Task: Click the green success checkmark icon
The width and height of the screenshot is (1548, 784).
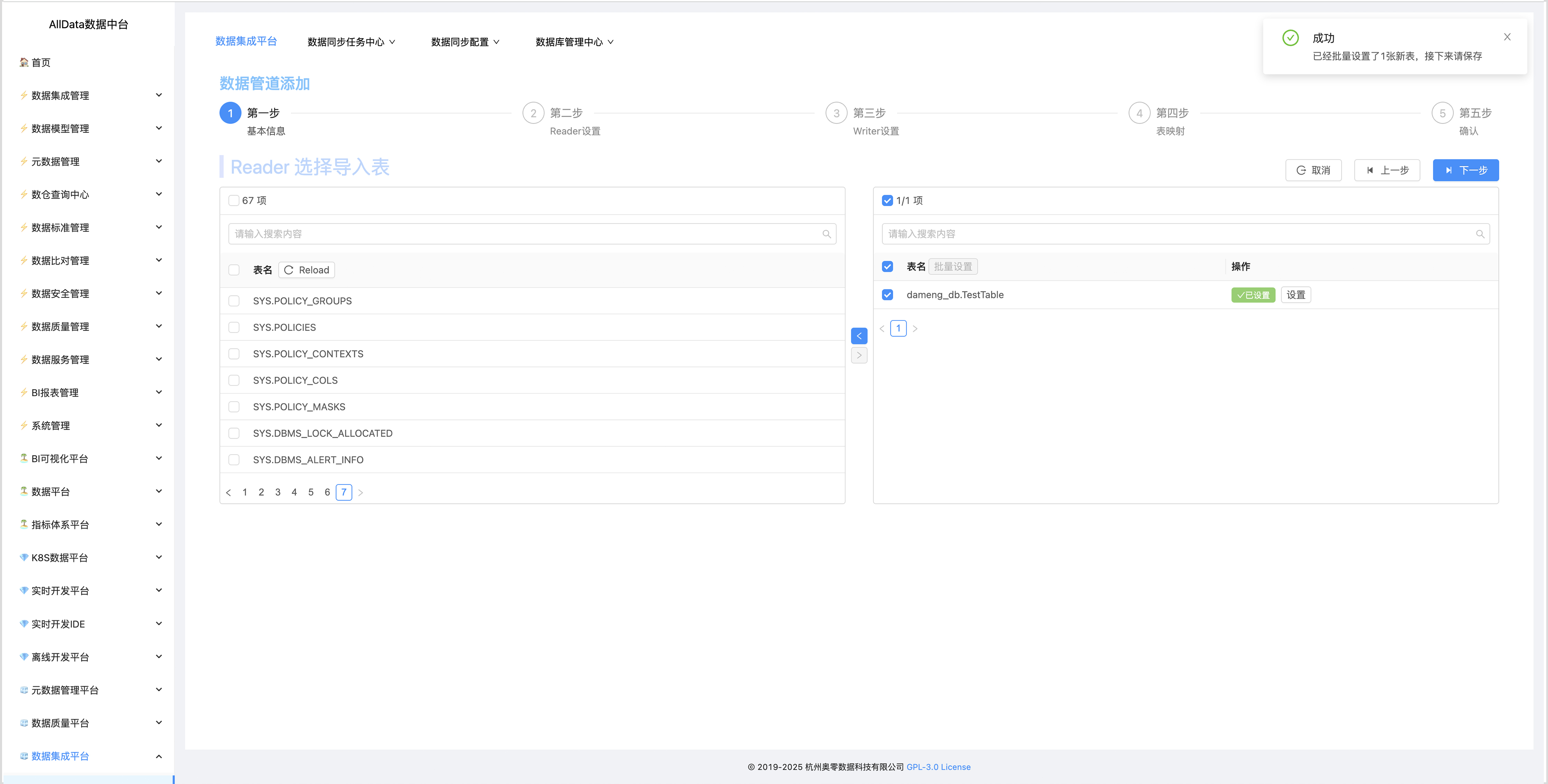Action: point(1290,38)
